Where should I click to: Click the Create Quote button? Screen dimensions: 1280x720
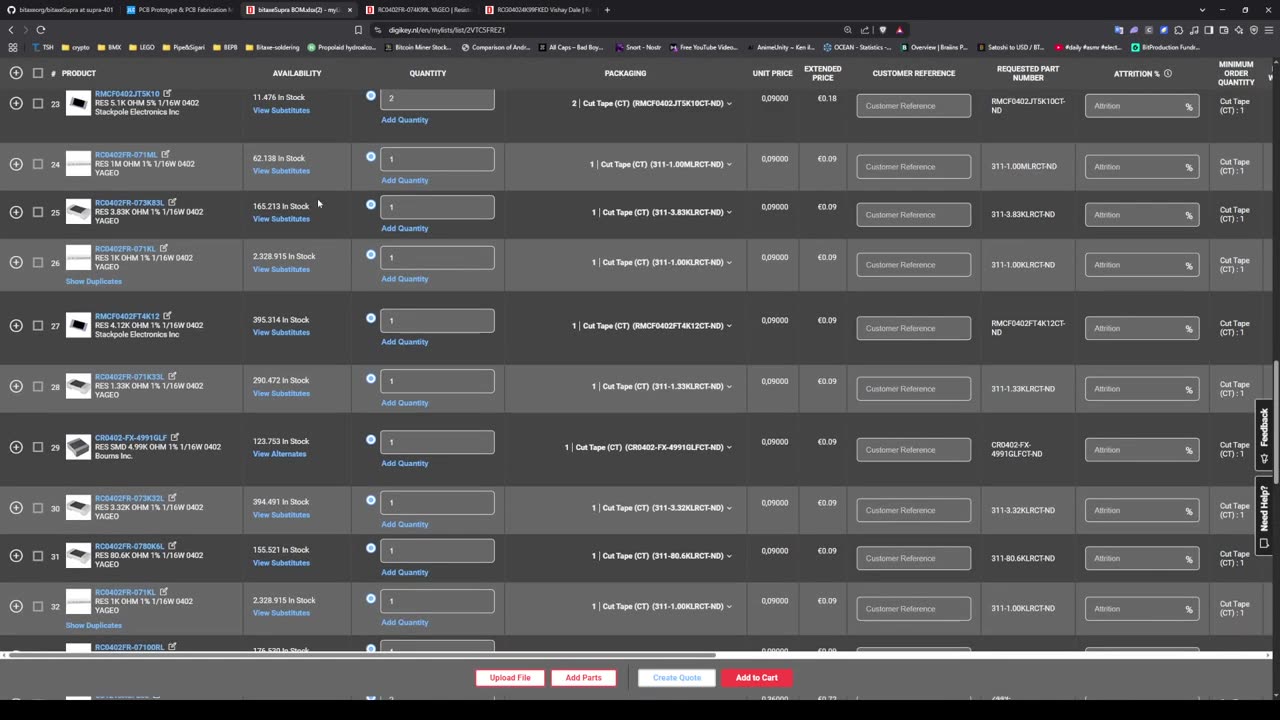point(677,678)
